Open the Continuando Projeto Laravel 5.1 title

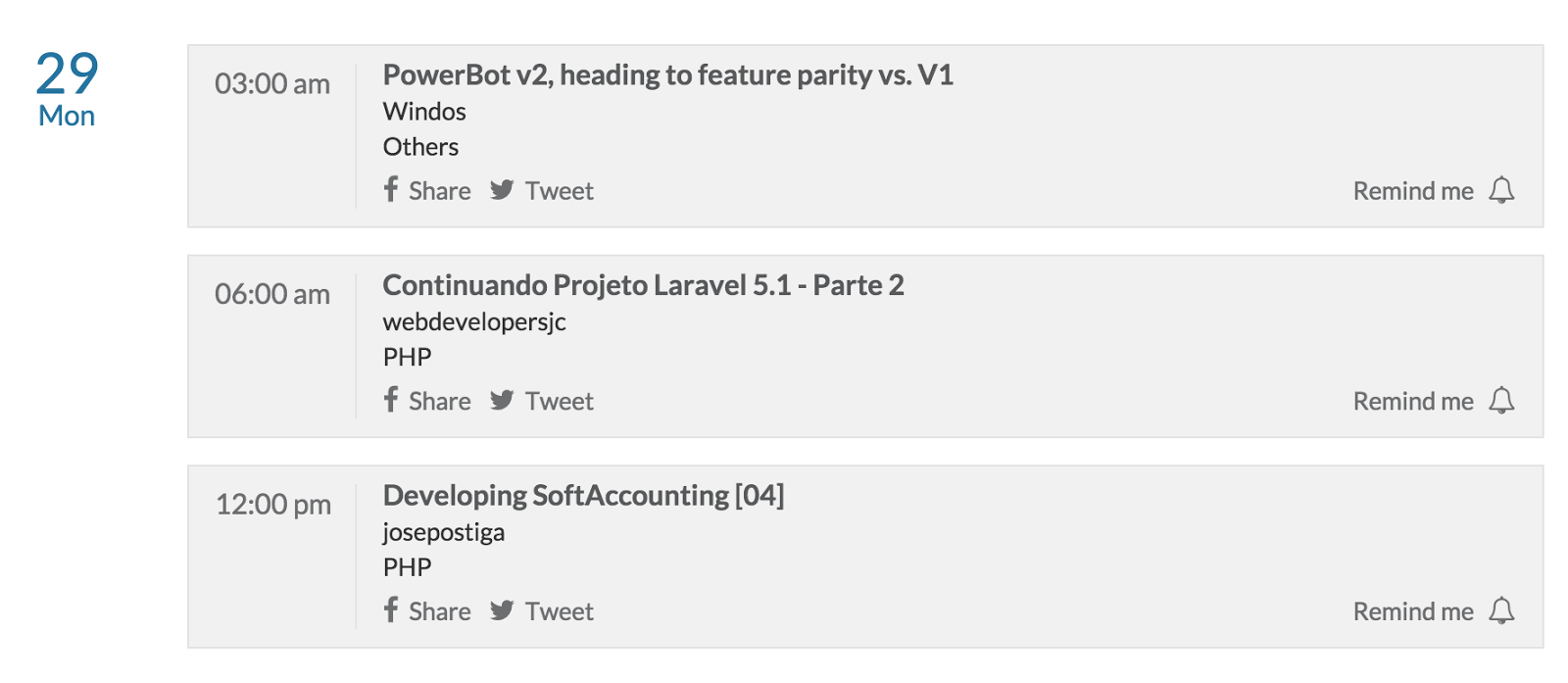click(644, 285)
